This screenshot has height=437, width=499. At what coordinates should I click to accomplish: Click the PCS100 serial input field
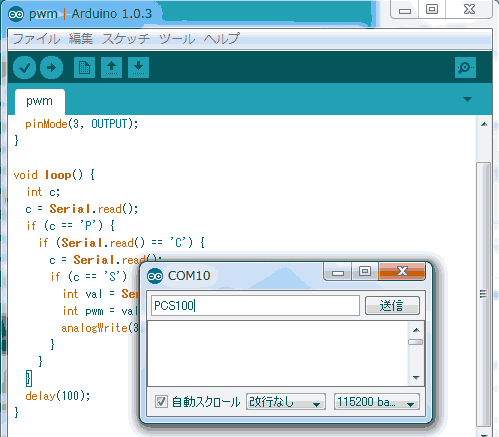point(255,305)
